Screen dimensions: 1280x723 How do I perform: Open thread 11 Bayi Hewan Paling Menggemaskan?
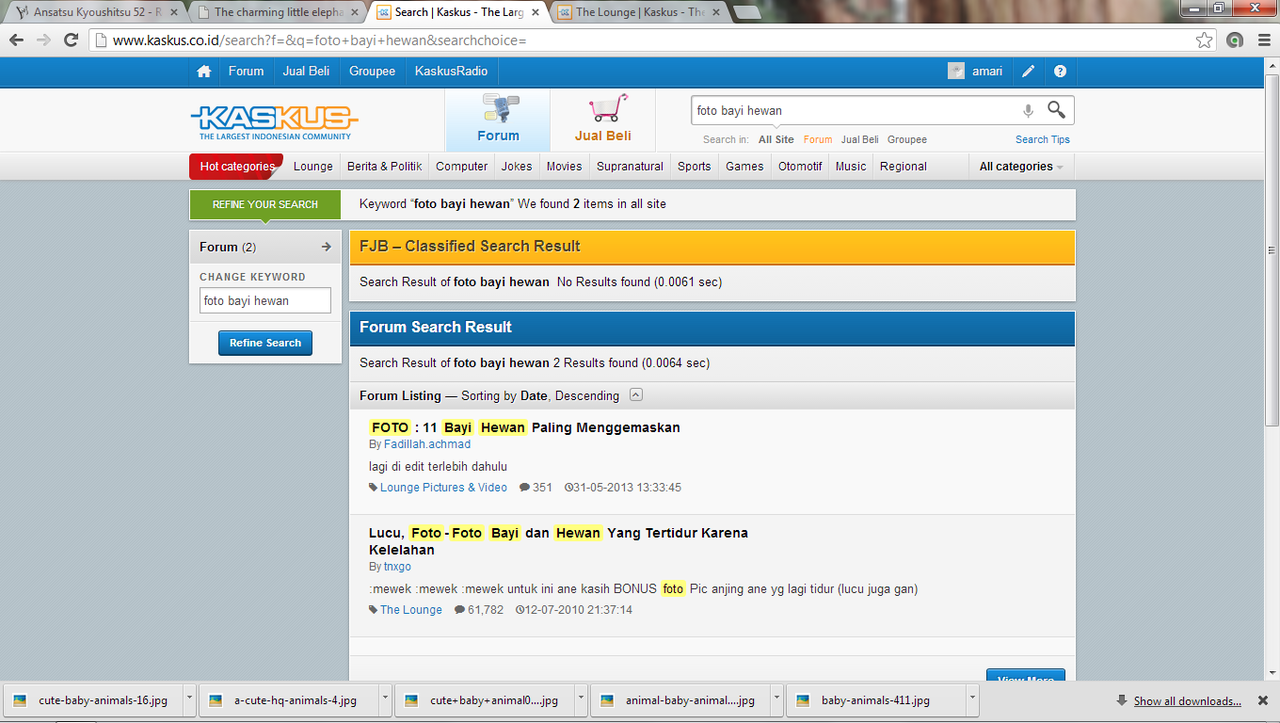point(525,427)
